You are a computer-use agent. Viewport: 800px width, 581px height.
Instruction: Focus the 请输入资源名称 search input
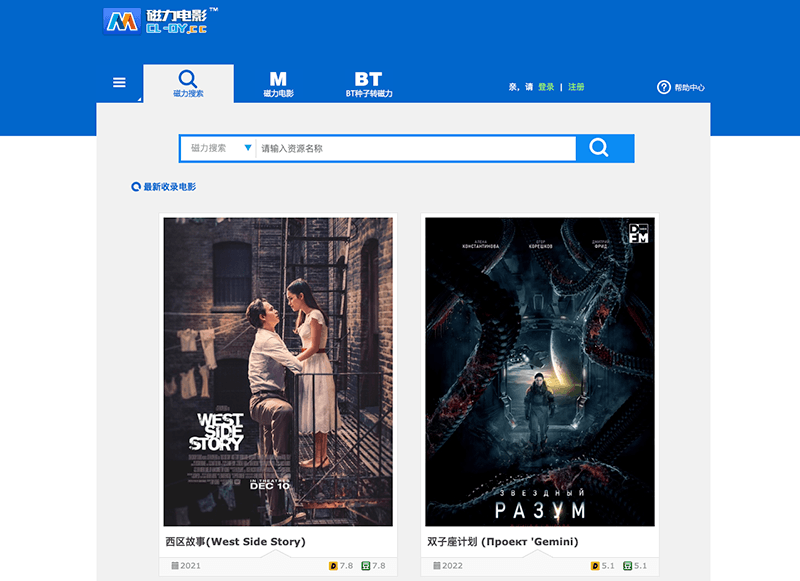point(416,148)
